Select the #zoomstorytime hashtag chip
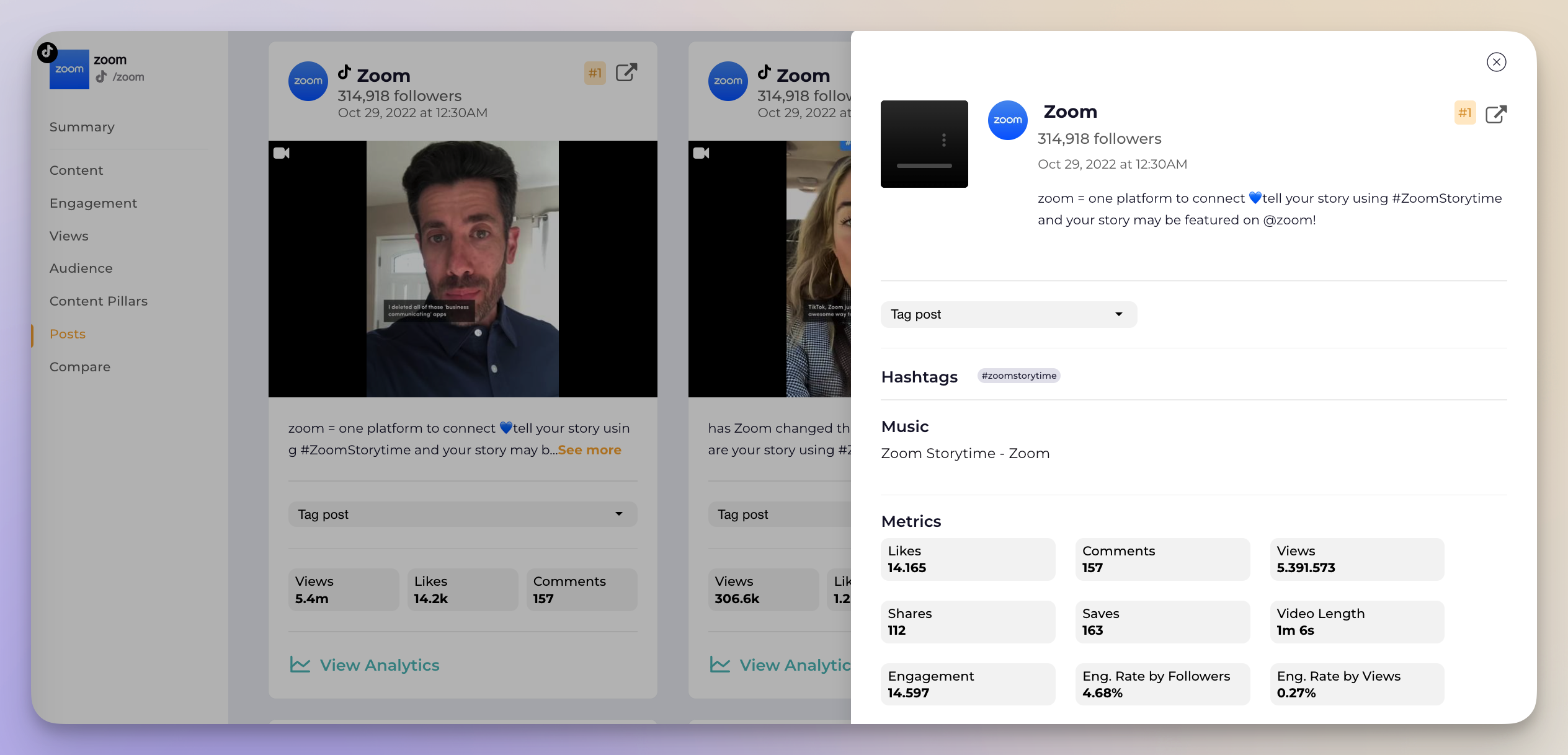Screen dimensions: 1568x755 coord(1018,376)
